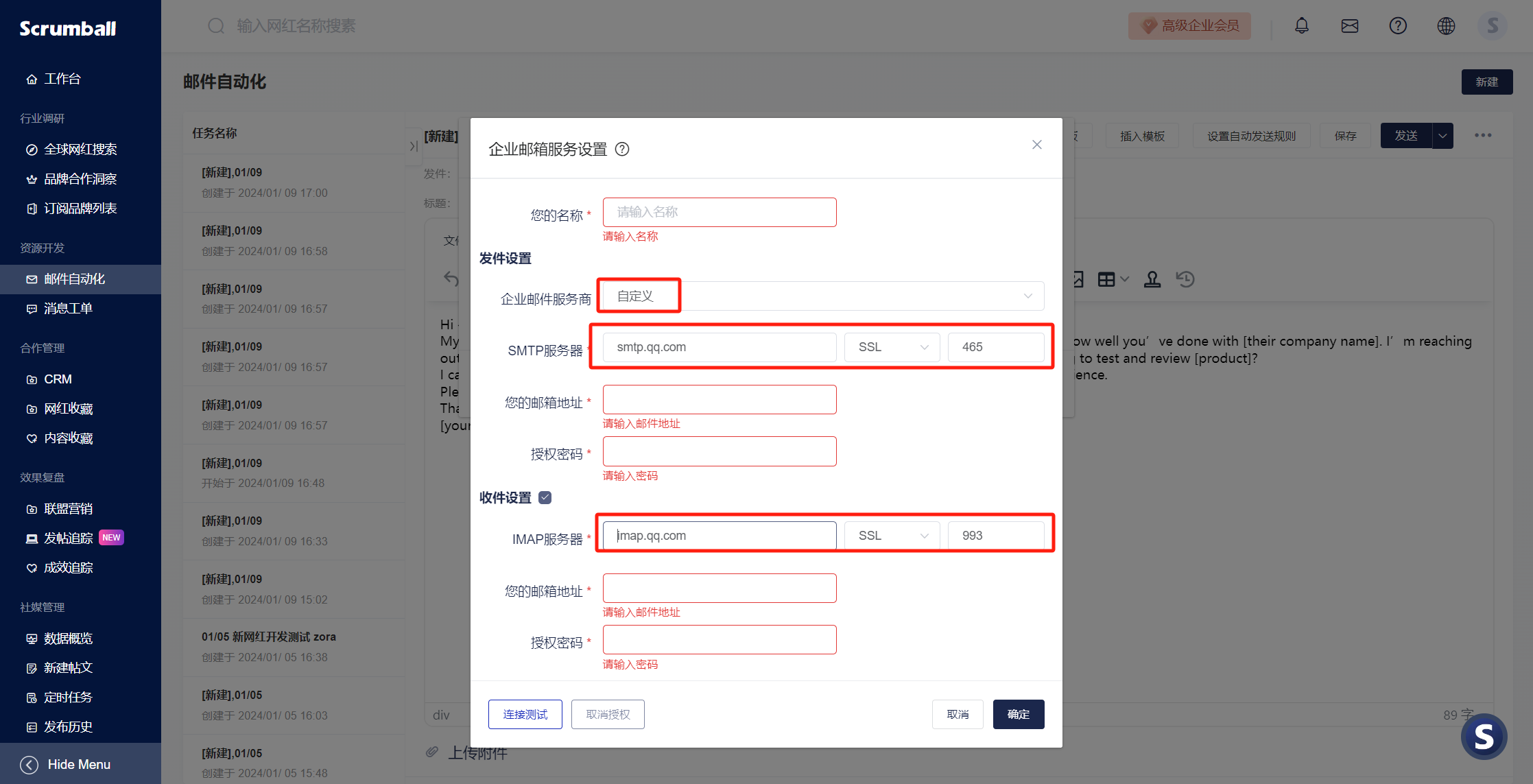
Task: Focus the SMTP port field showing 465
Action: pyautogui.click(x=996, y=347)
